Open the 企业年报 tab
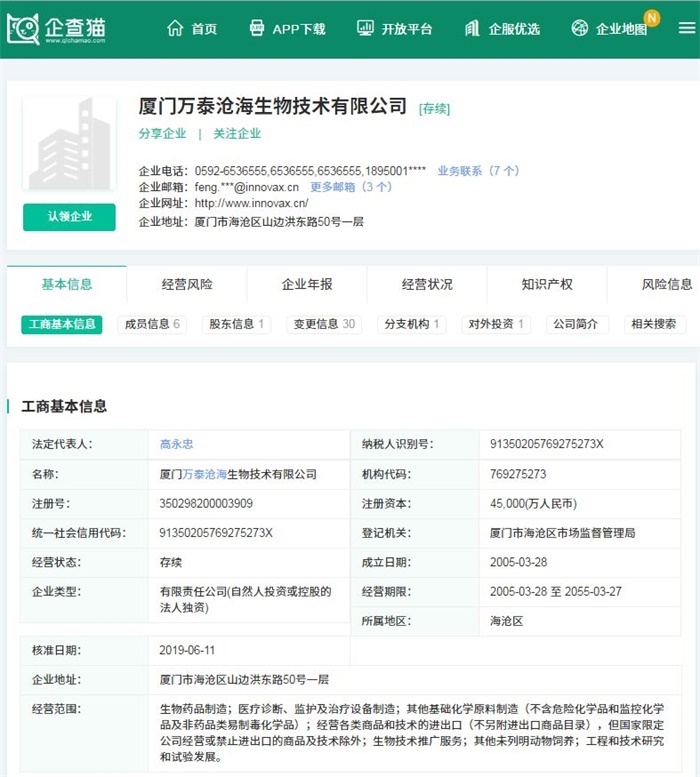This screenshot has width=700, height=777. tap(307, 284)
